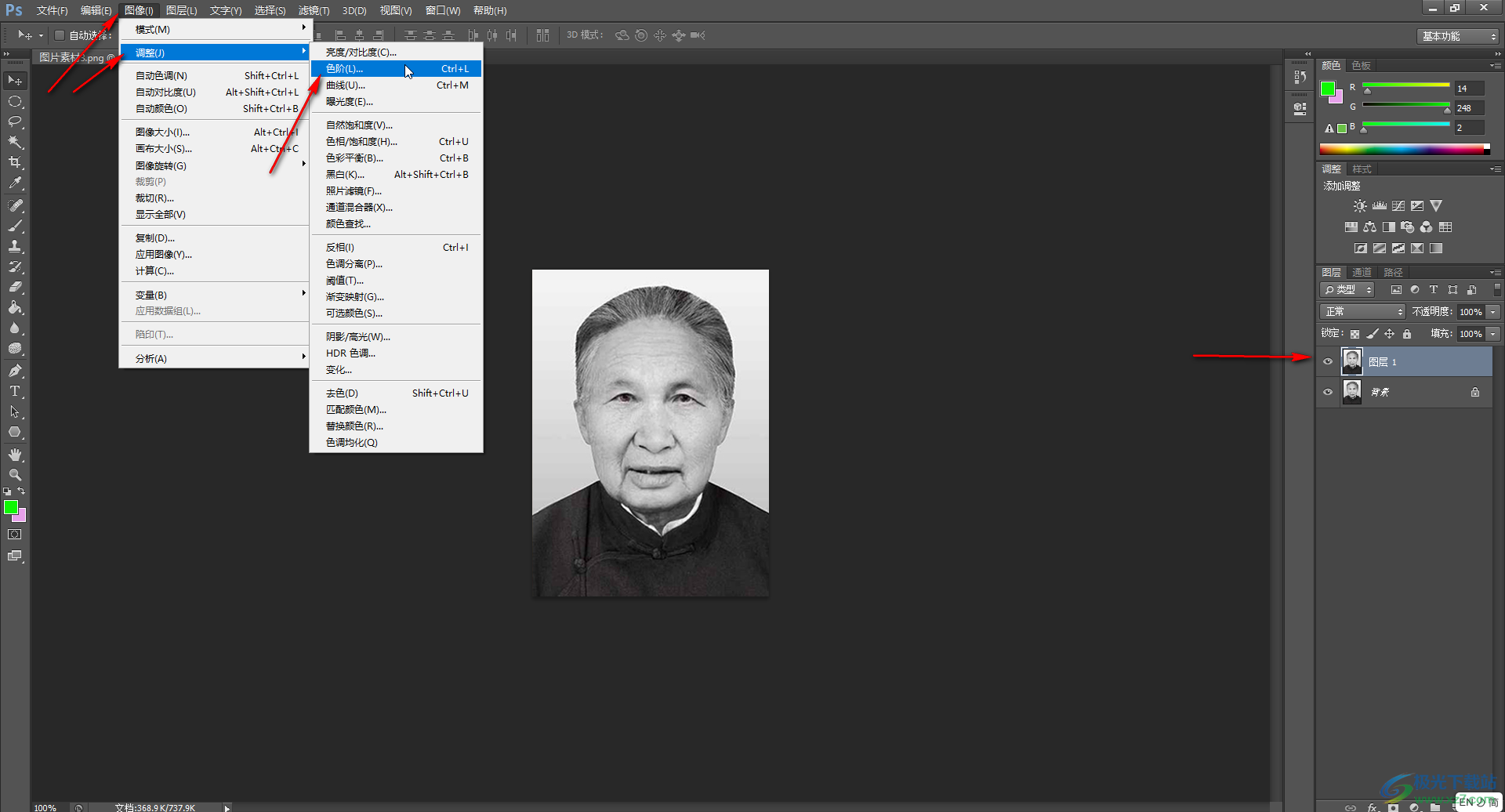Select the Eraser tool
1505x812 pixels.
point(15,287)
